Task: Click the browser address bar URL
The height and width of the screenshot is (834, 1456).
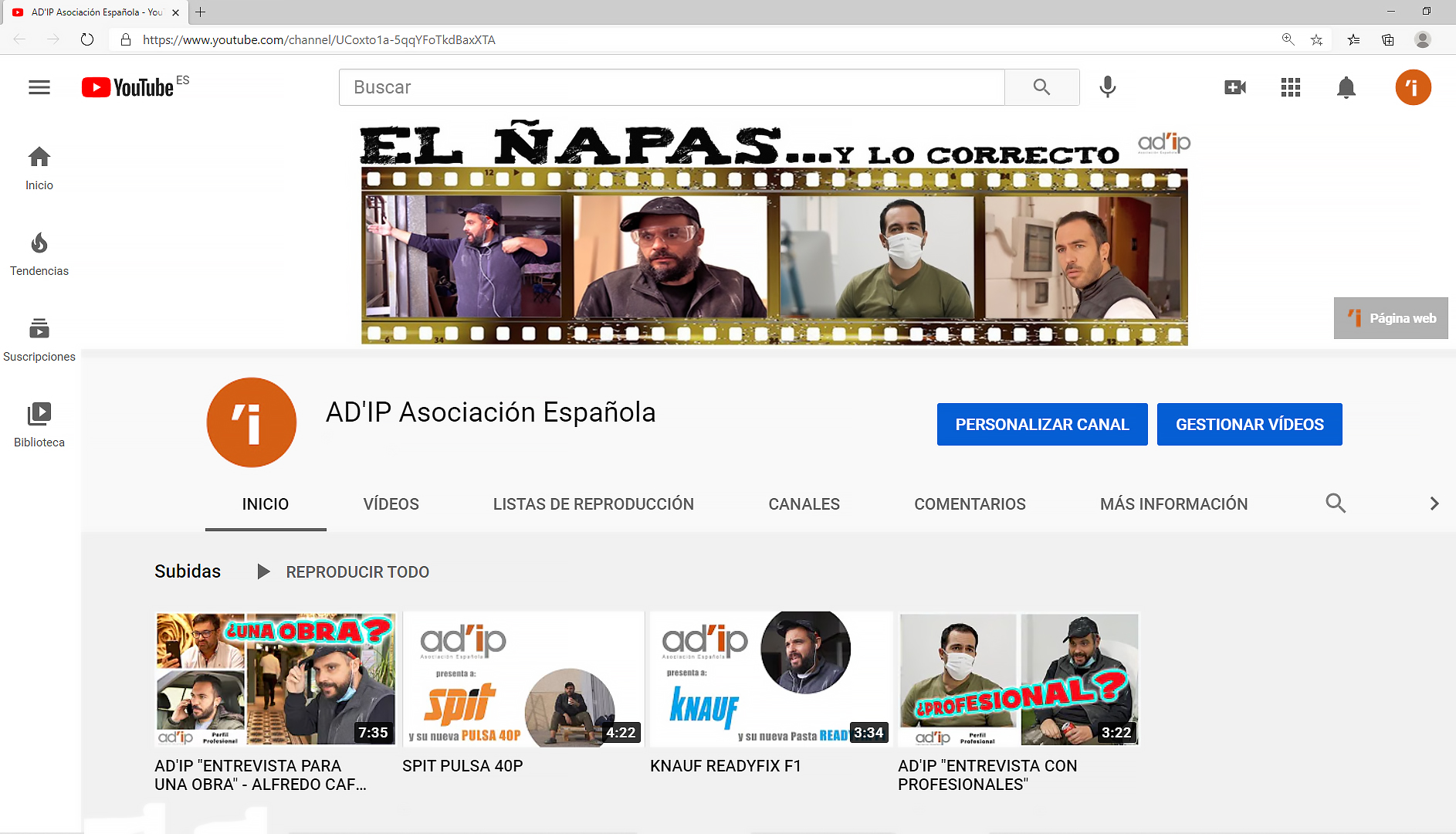Action: (x=319, y=39)
